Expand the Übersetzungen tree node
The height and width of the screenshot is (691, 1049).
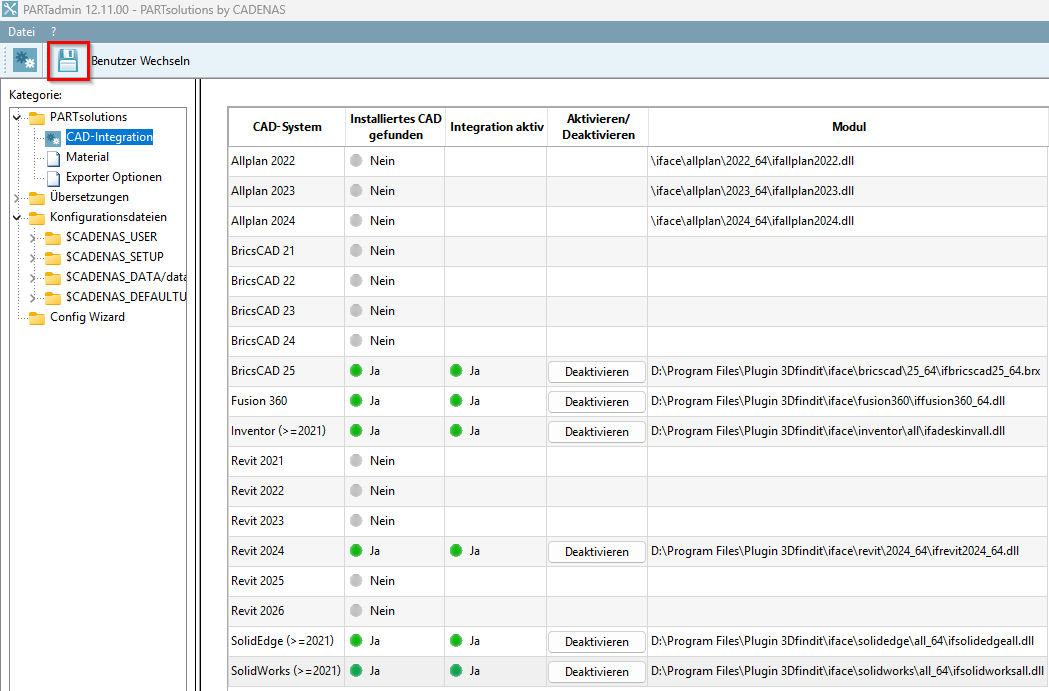coord(17,197)
